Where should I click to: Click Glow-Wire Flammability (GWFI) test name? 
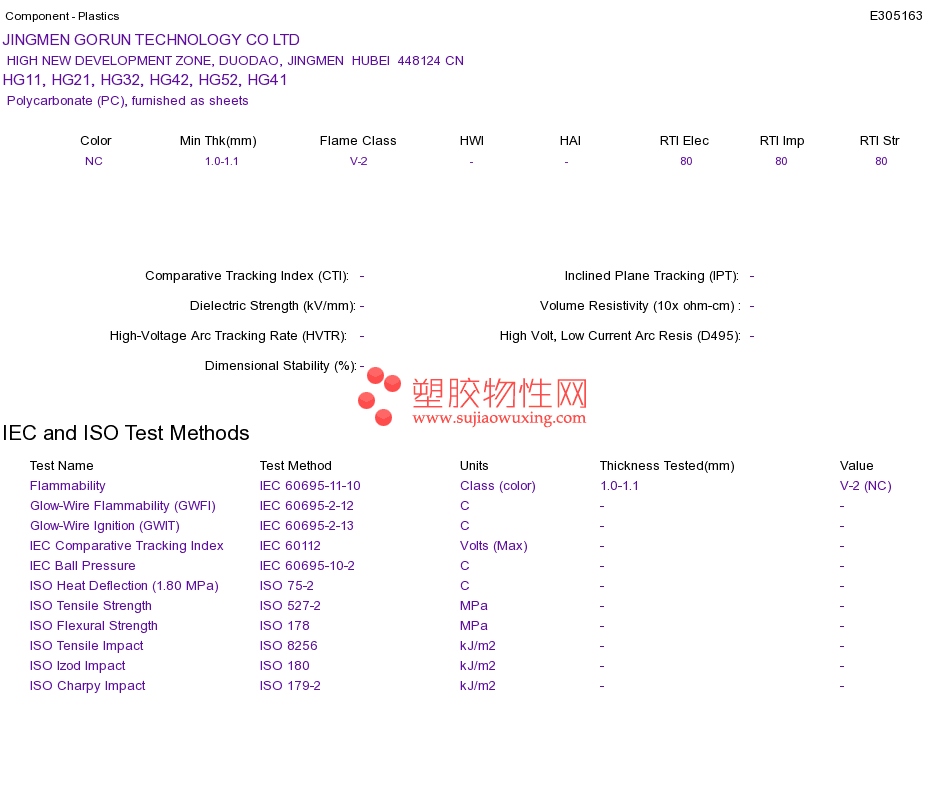coord(123,505)
